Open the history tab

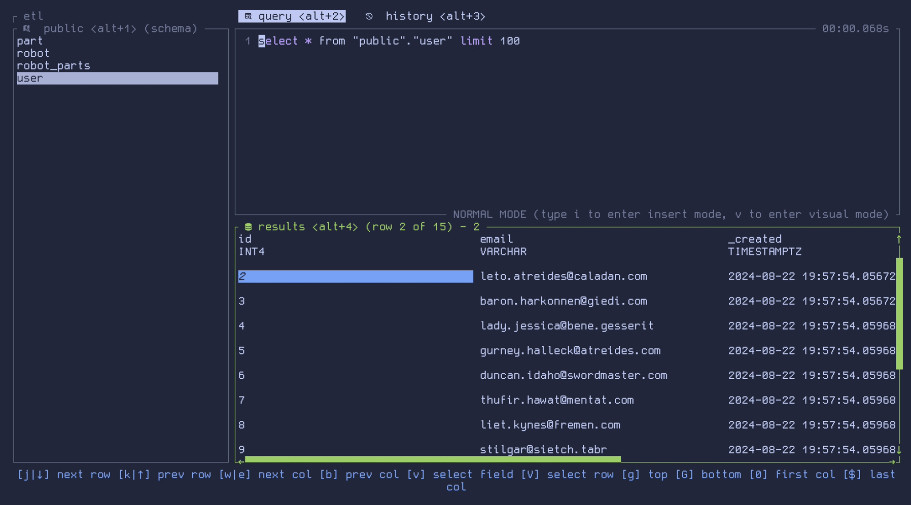tap(435, 16)
